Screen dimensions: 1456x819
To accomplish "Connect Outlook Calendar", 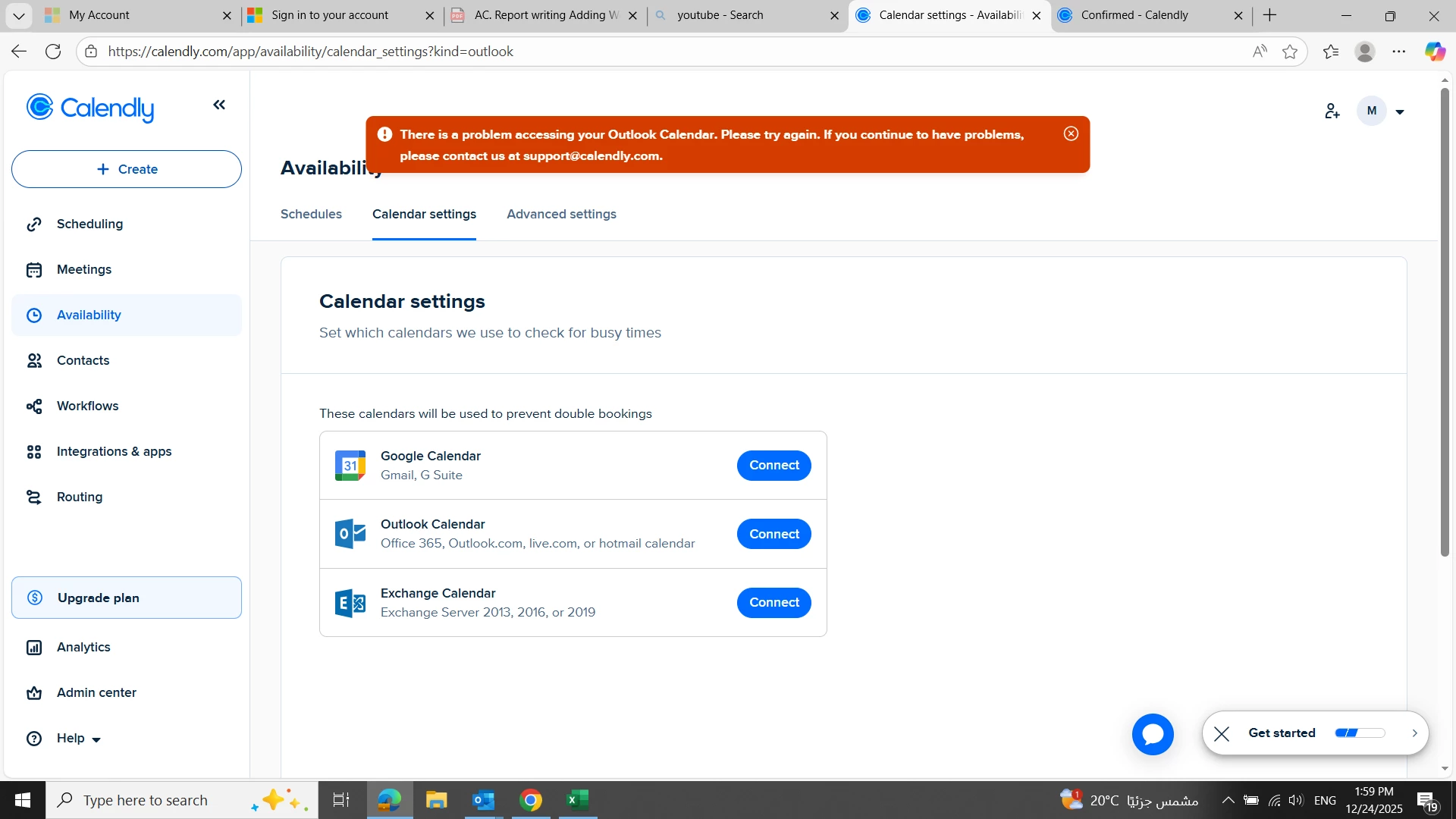I will tap(773, 534).
